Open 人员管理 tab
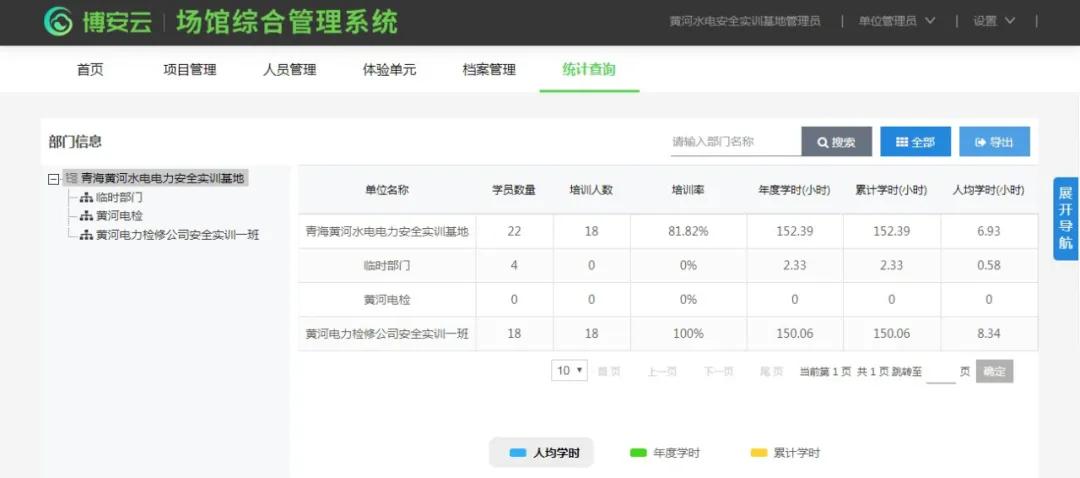The height and width of the screenshot is (478, 1080). (x=289, y=70)
